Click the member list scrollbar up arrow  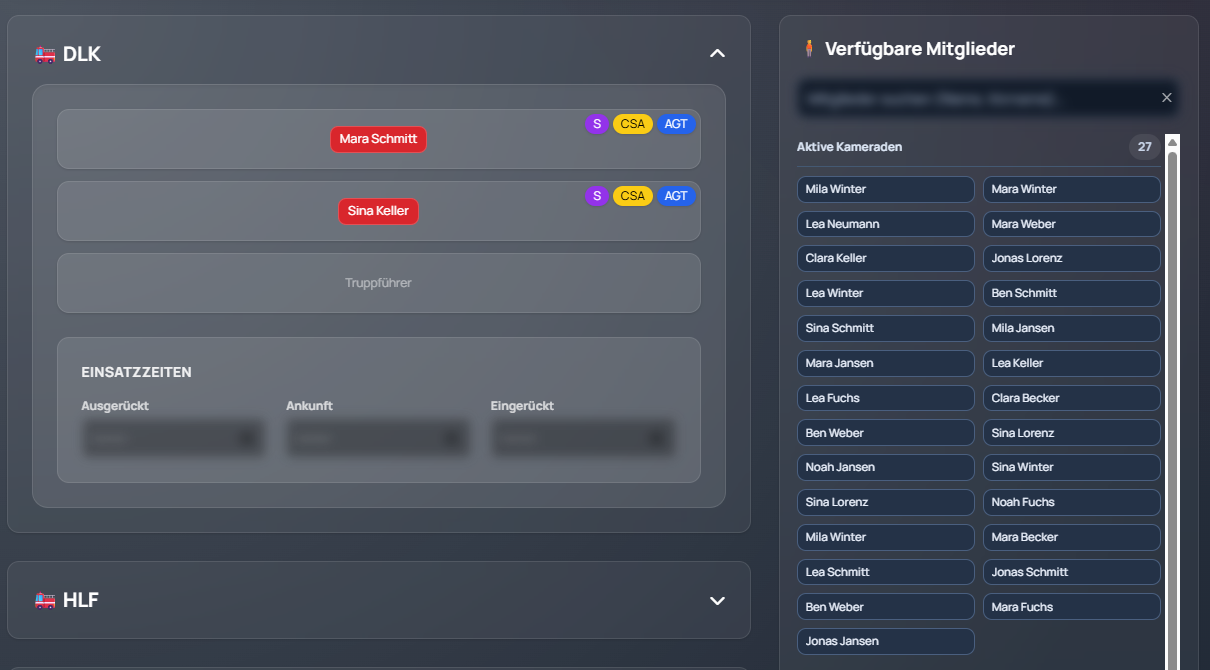(x=1172, y=142)
